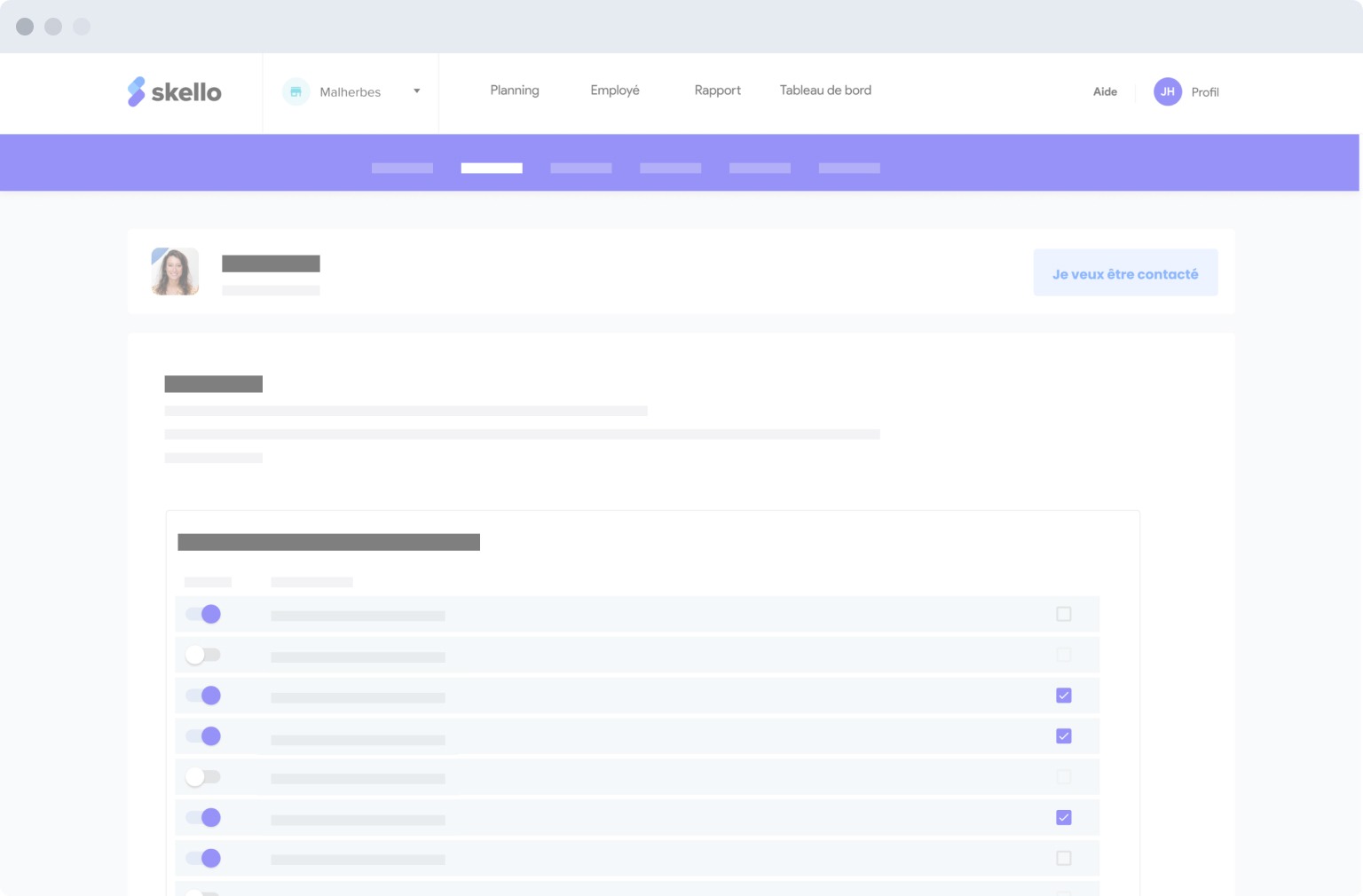Click the Skello logo
Viewport: 1363px width, 896px height.
174,91
